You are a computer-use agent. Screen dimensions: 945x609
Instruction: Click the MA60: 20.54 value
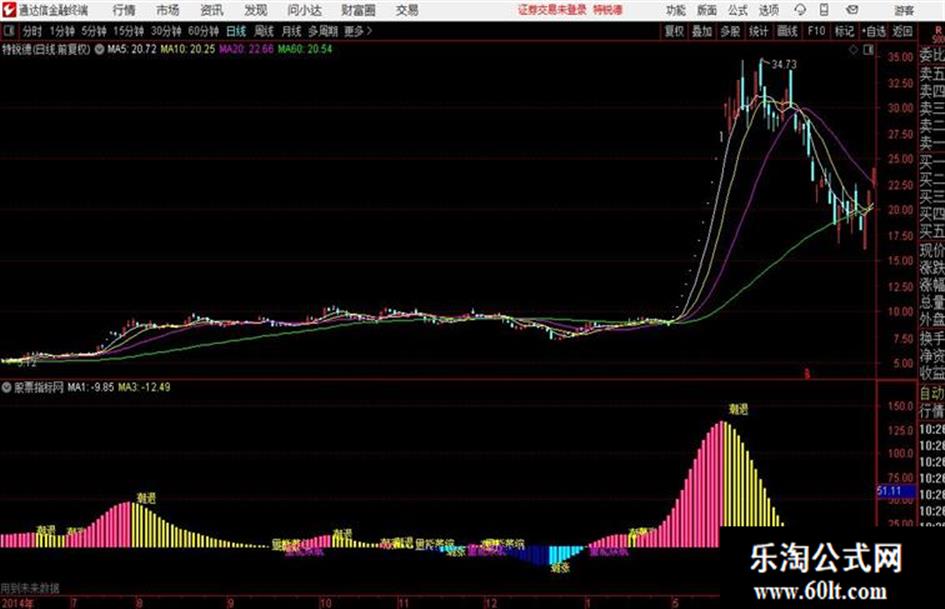click(x=305, y=49)
